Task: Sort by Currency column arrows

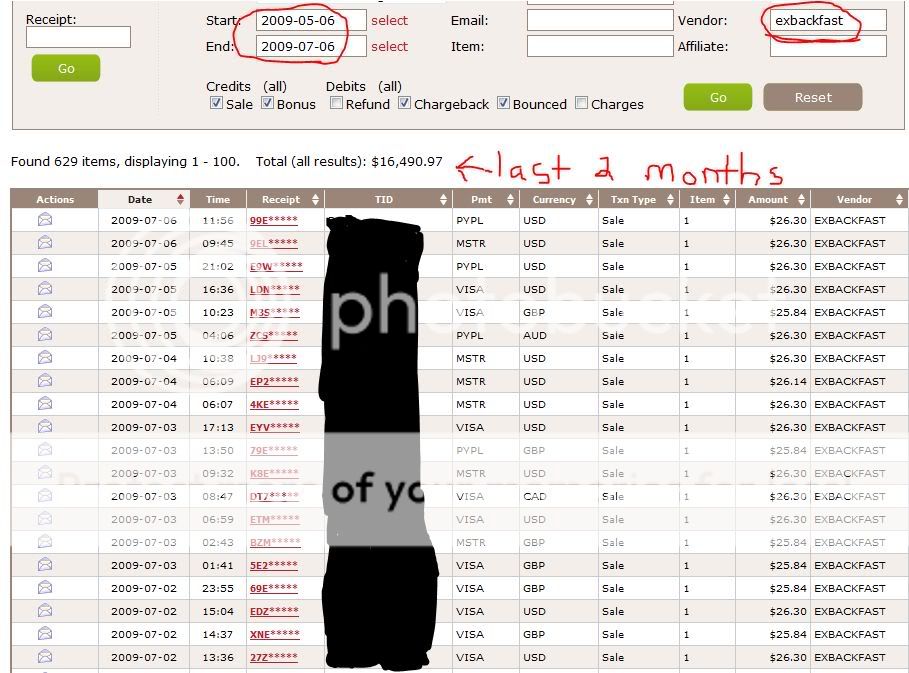Action: pos(589,199)
